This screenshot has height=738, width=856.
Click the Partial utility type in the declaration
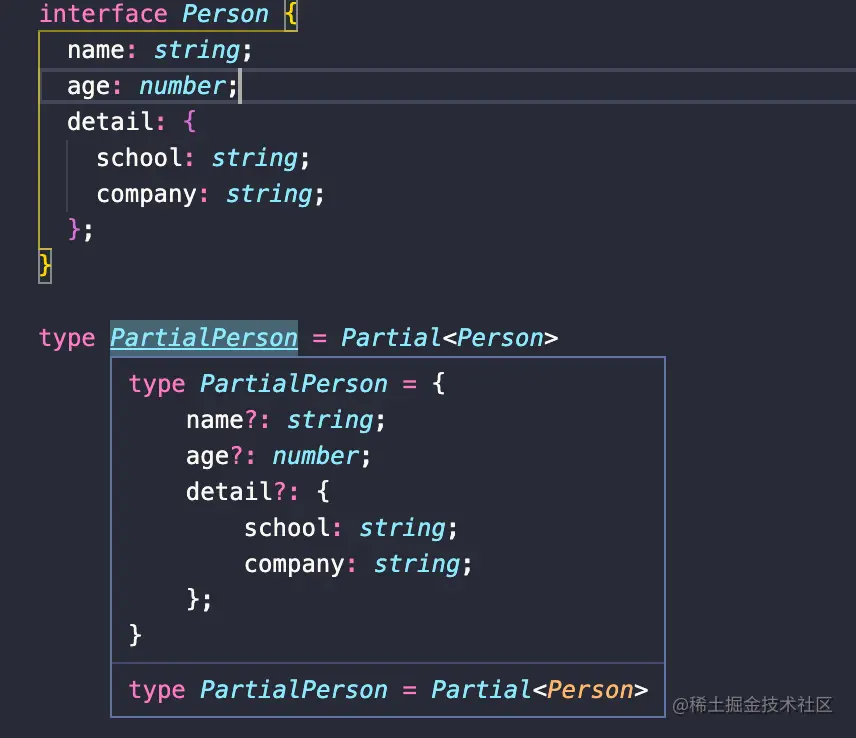[391, 338]
